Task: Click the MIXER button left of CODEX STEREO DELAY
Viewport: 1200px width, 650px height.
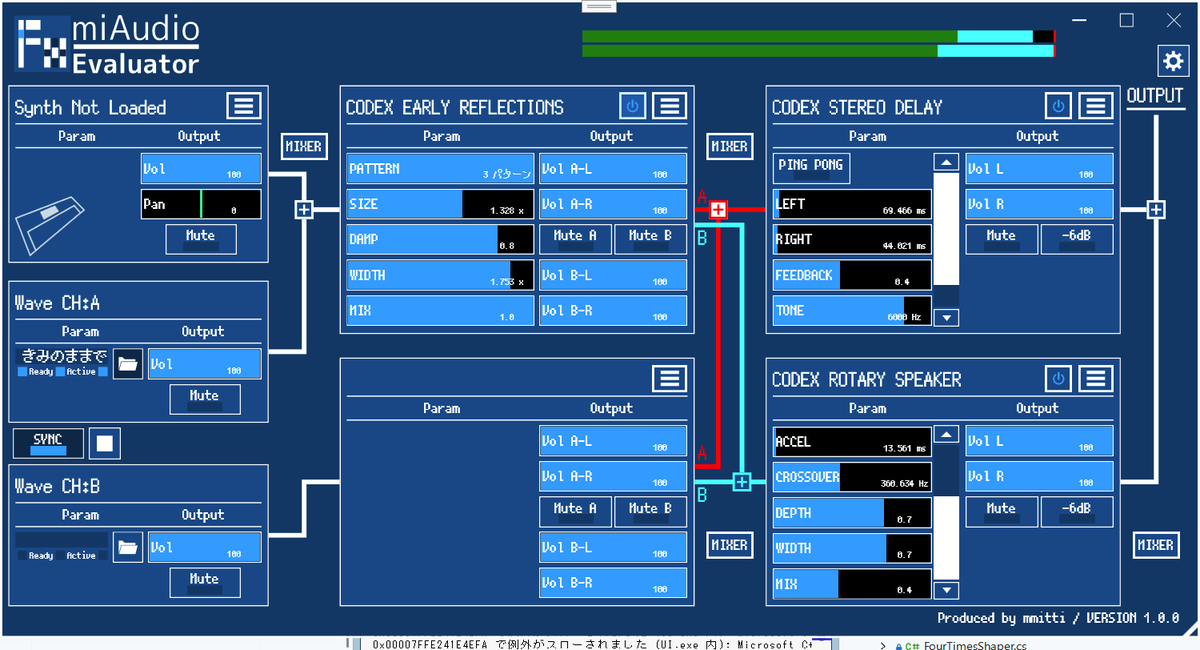Action: coord(729,147)
